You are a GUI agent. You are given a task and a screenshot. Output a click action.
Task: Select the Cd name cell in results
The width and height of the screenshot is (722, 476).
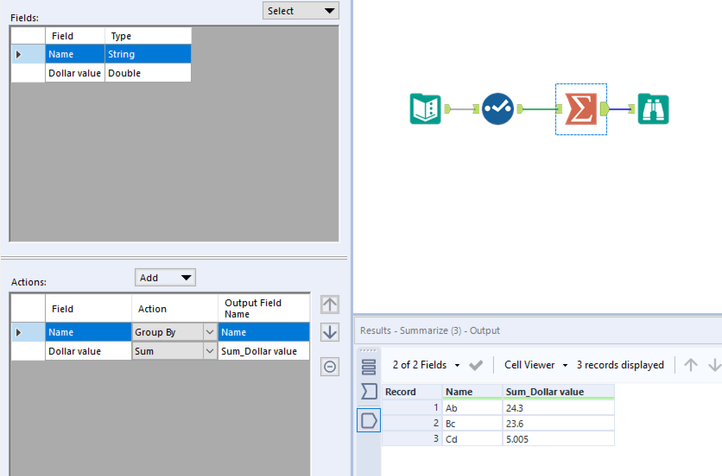point(472,439)
